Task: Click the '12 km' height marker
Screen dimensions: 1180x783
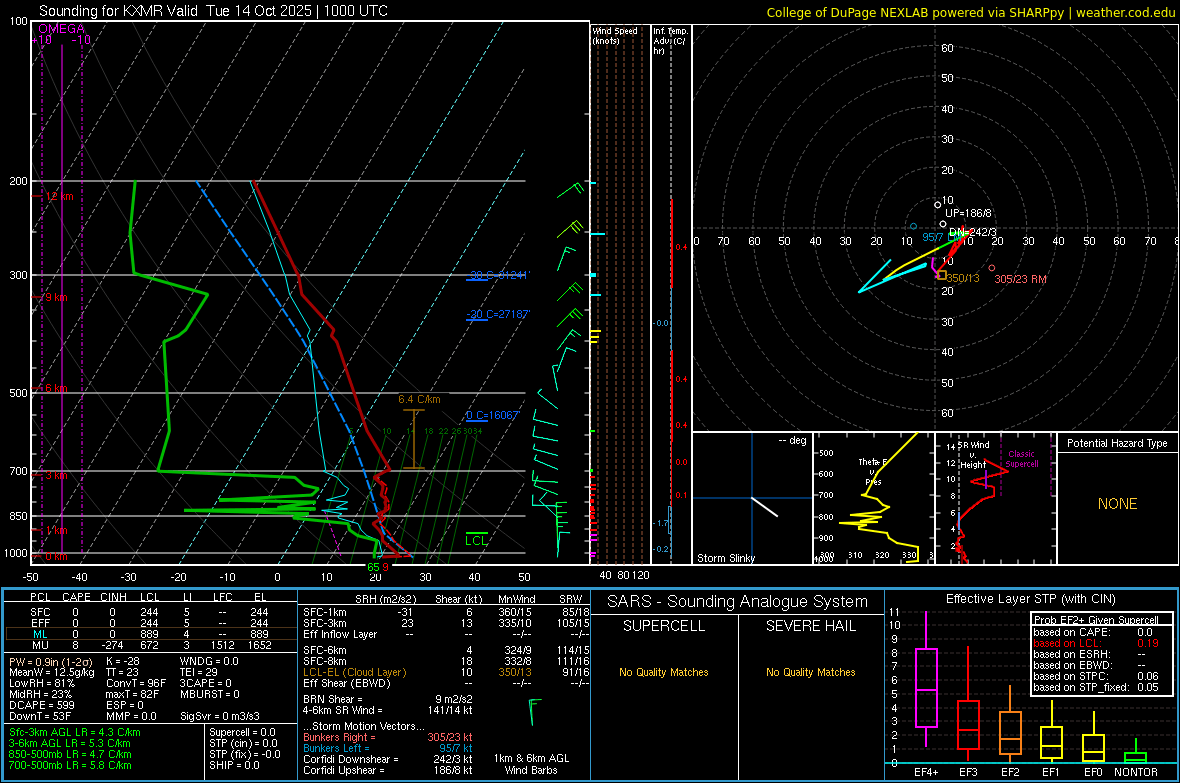Action: click(57, 197)
